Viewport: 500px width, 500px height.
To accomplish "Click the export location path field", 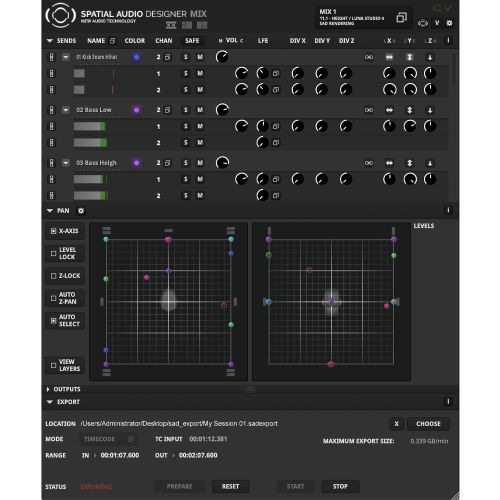I will pyautogui.click(x=179, y=424).
